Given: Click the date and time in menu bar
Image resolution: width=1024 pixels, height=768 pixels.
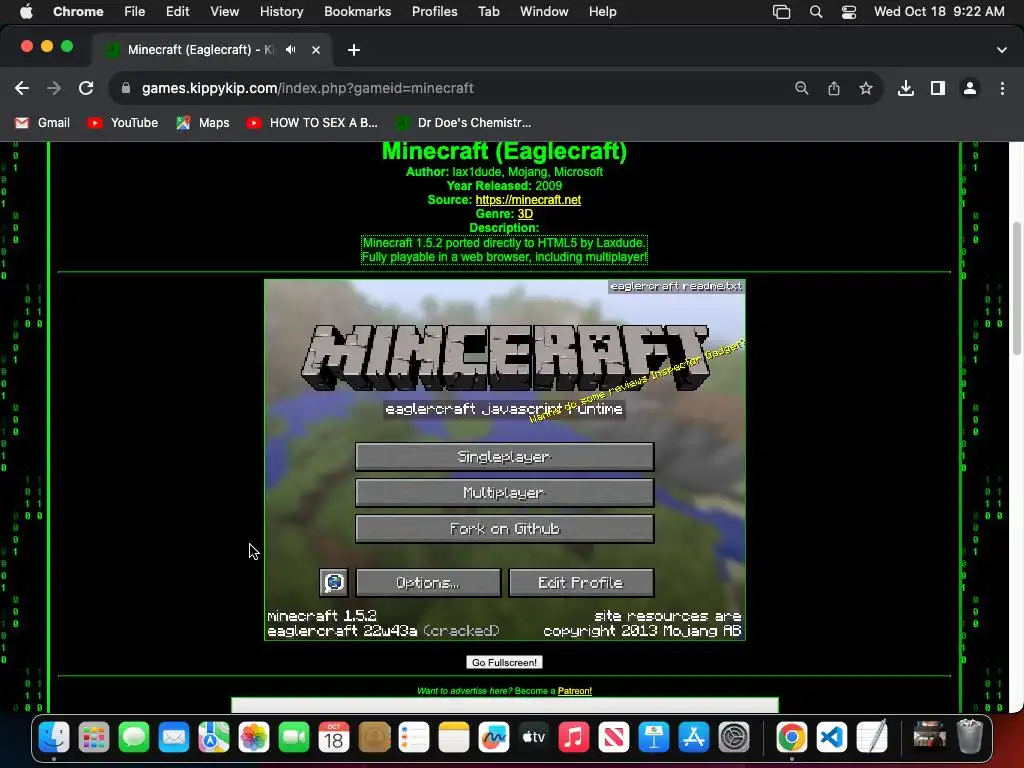Looking at the screenshot, I should [x=939, y=12].
